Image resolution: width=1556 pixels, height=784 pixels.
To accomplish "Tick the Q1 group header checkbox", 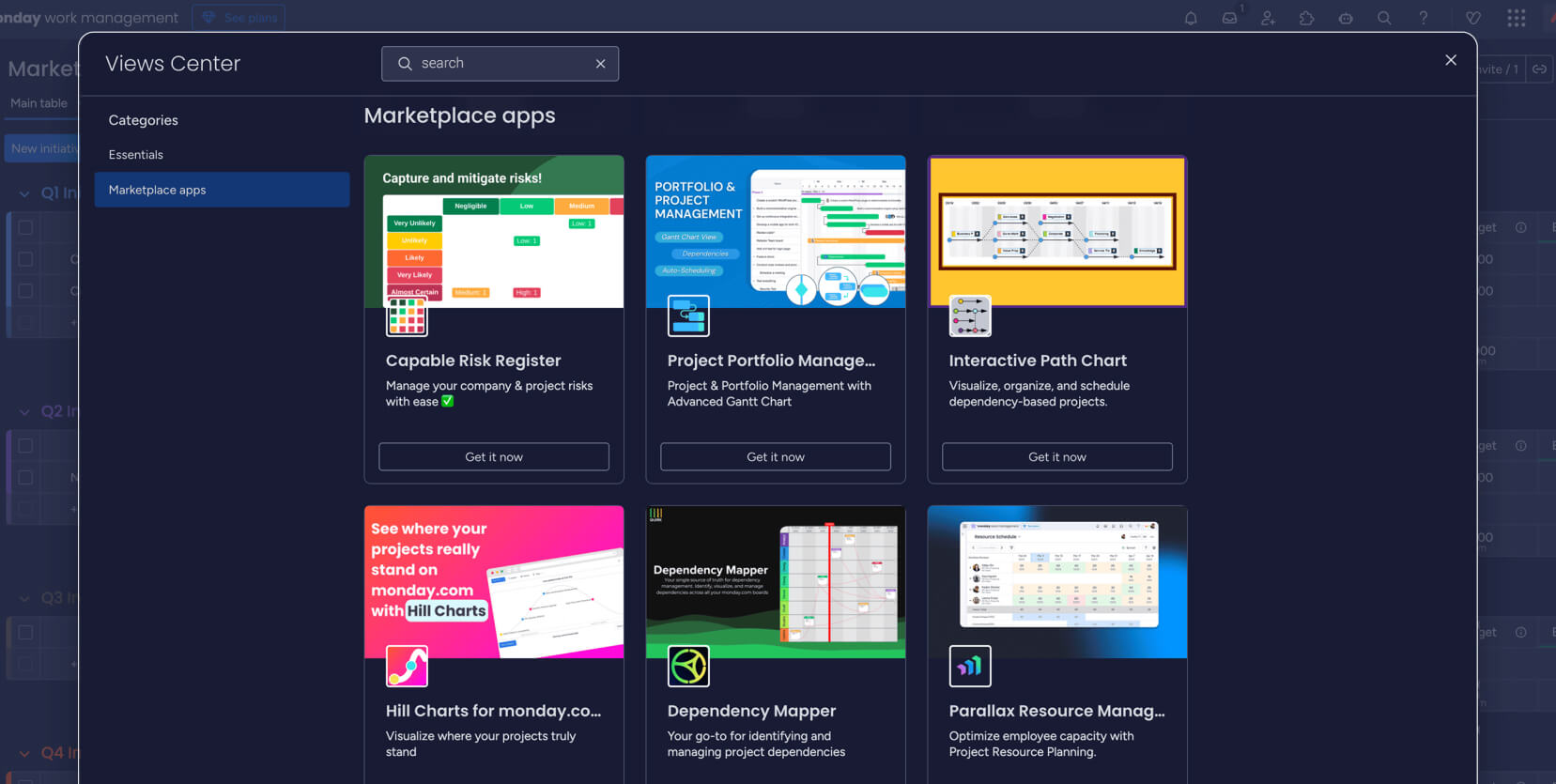I will [x=25, y=227].
